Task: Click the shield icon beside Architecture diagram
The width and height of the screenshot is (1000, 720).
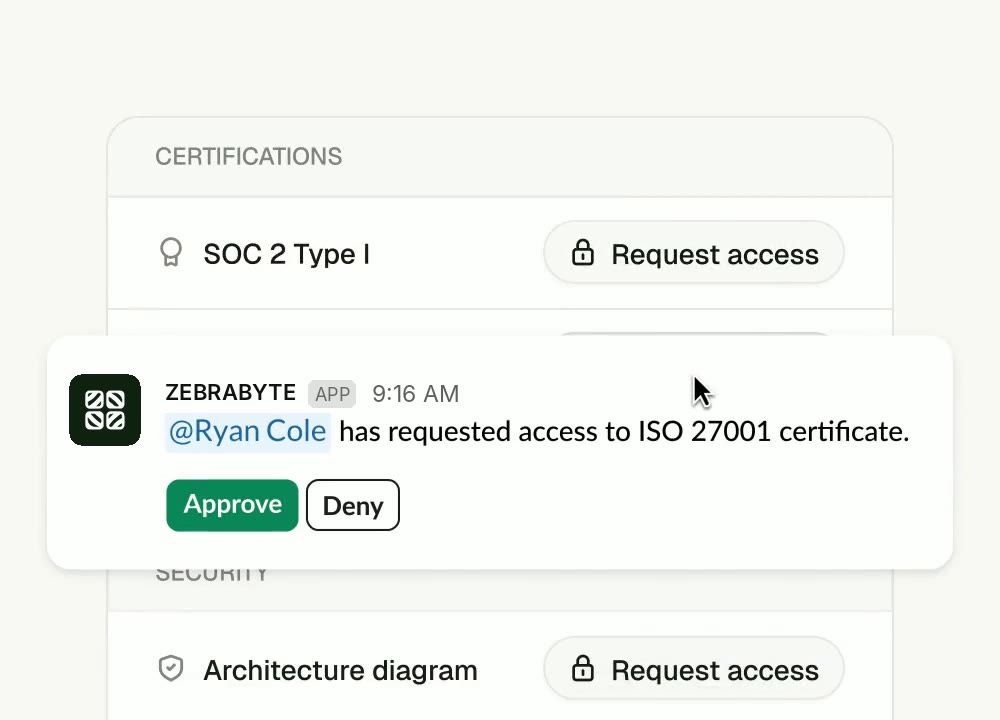Action: (170, 669)
